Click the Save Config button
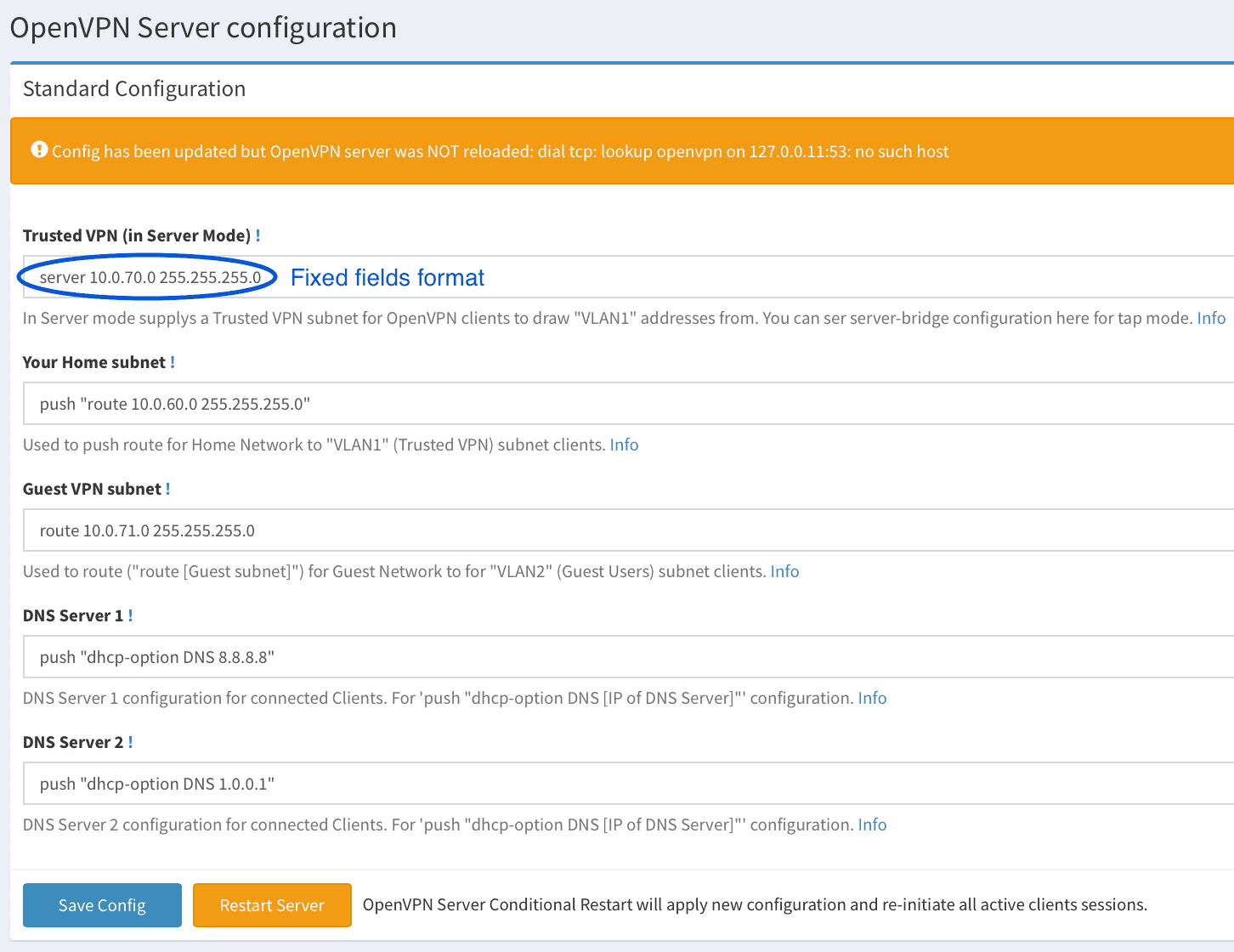The width and height of the screenshot is (1234, 952). click(102, 905)
